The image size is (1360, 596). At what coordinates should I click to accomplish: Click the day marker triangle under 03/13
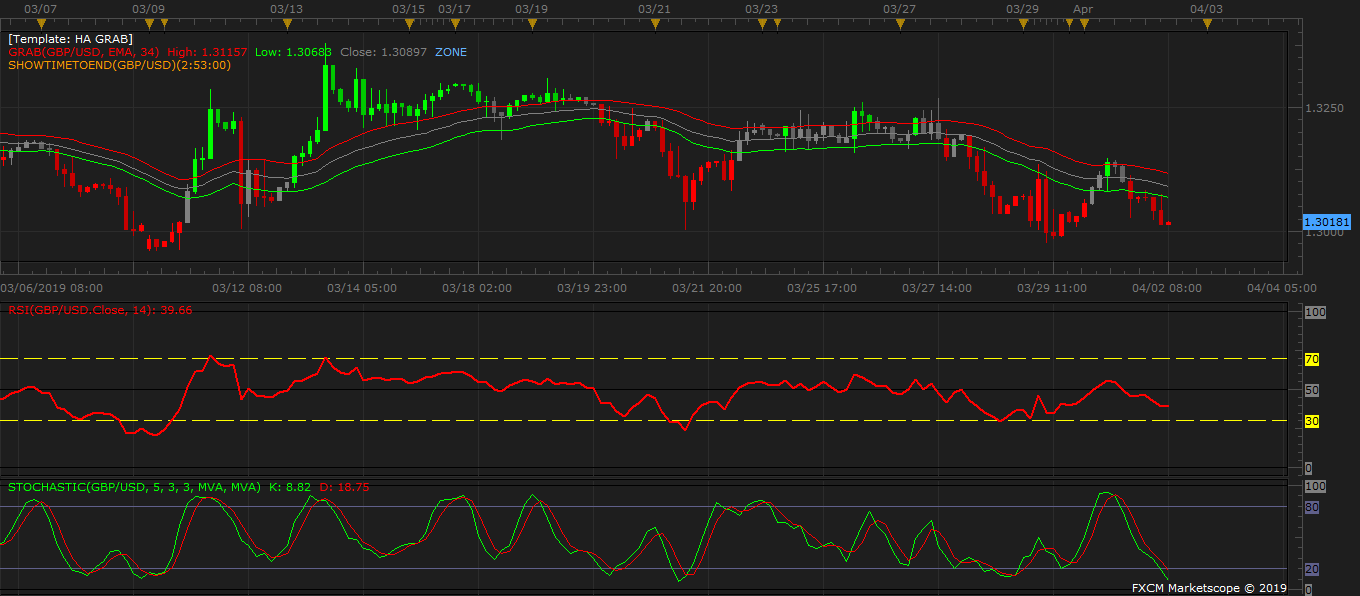click(x=287, y=23)
